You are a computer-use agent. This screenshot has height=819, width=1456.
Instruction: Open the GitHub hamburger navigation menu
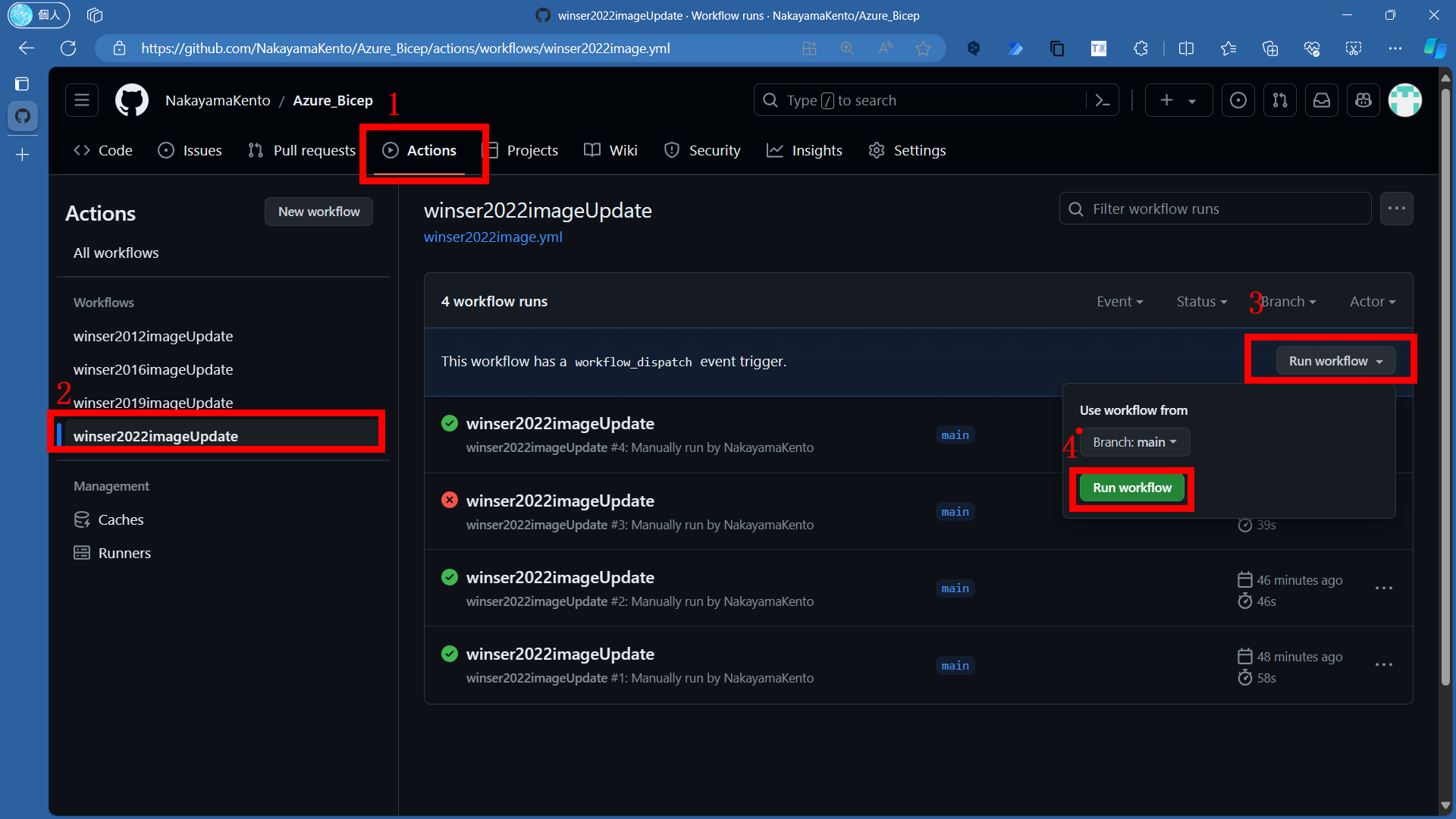82,100
